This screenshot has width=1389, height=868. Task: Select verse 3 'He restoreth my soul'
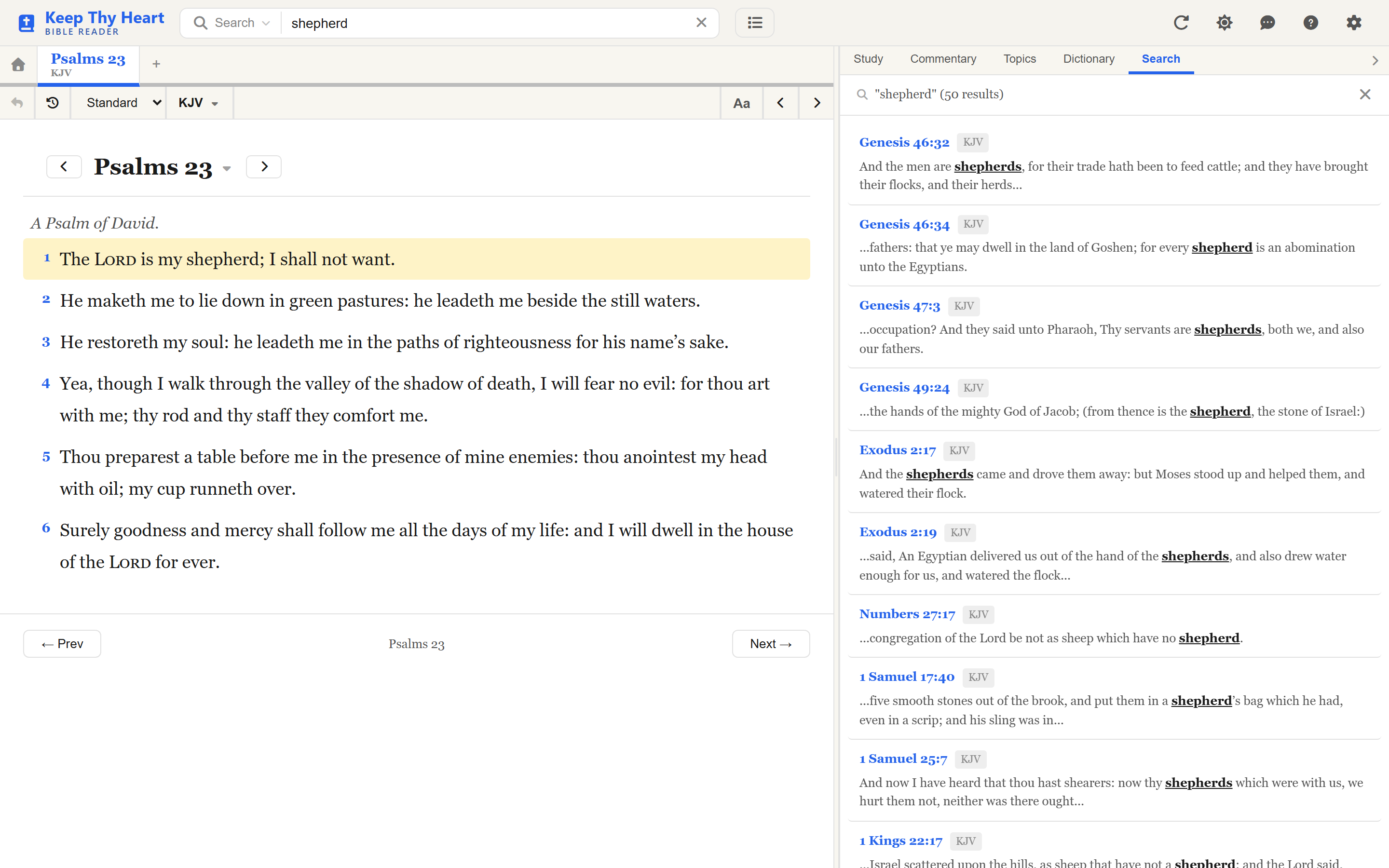pos(416,342)
